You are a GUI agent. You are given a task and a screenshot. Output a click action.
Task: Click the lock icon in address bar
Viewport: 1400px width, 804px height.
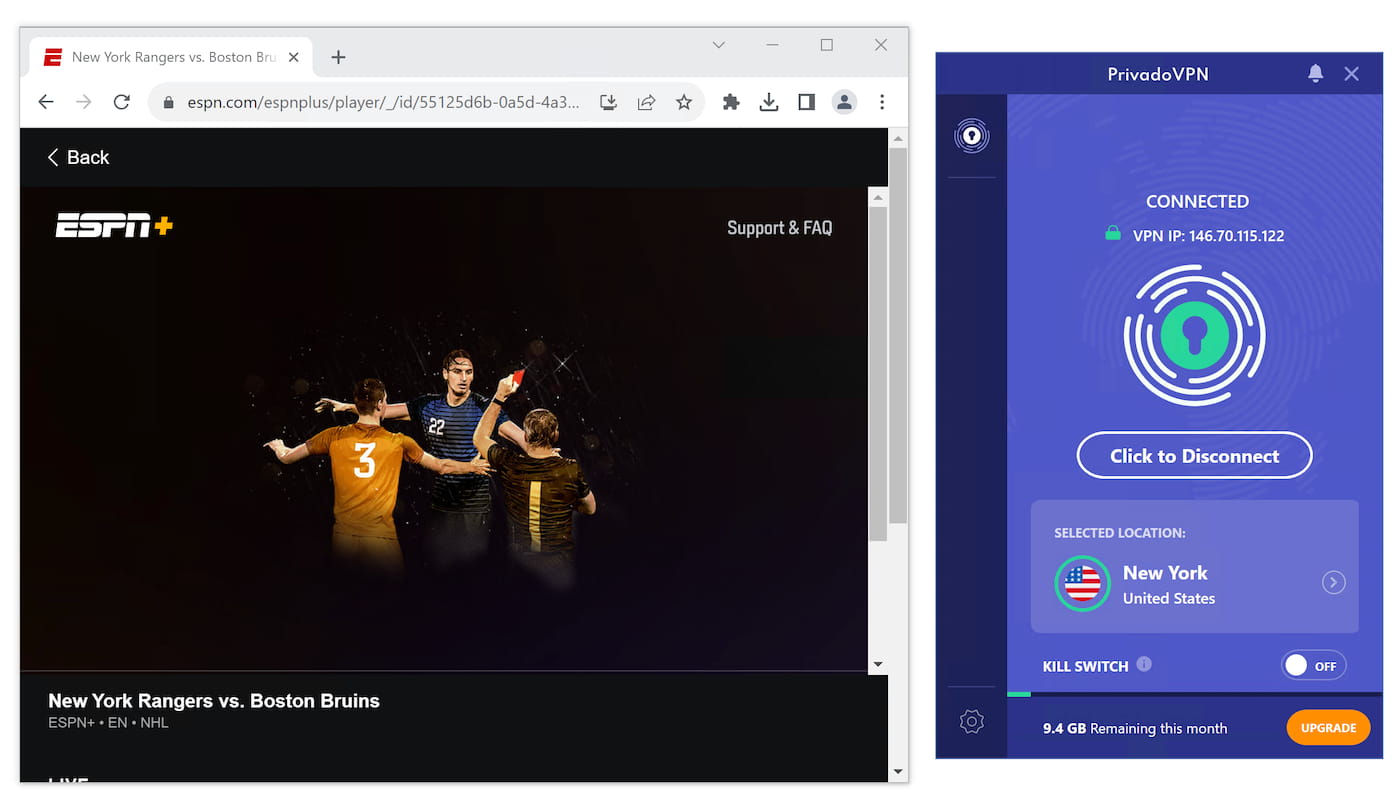168,102
